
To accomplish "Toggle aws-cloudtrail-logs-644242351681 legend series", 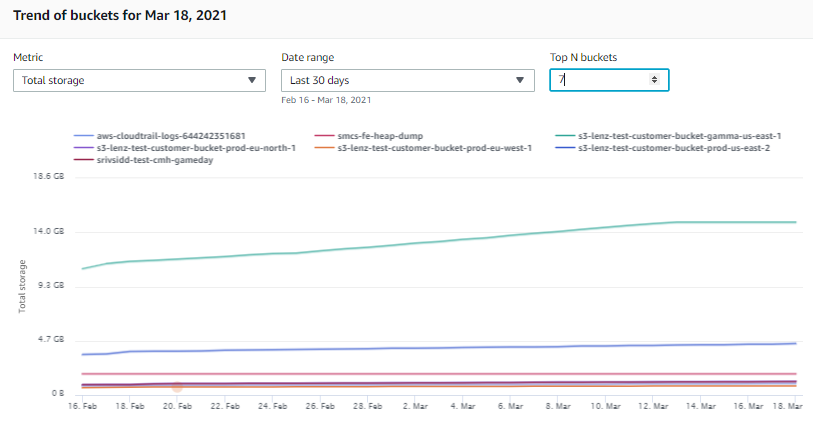I will coord(172,136).
